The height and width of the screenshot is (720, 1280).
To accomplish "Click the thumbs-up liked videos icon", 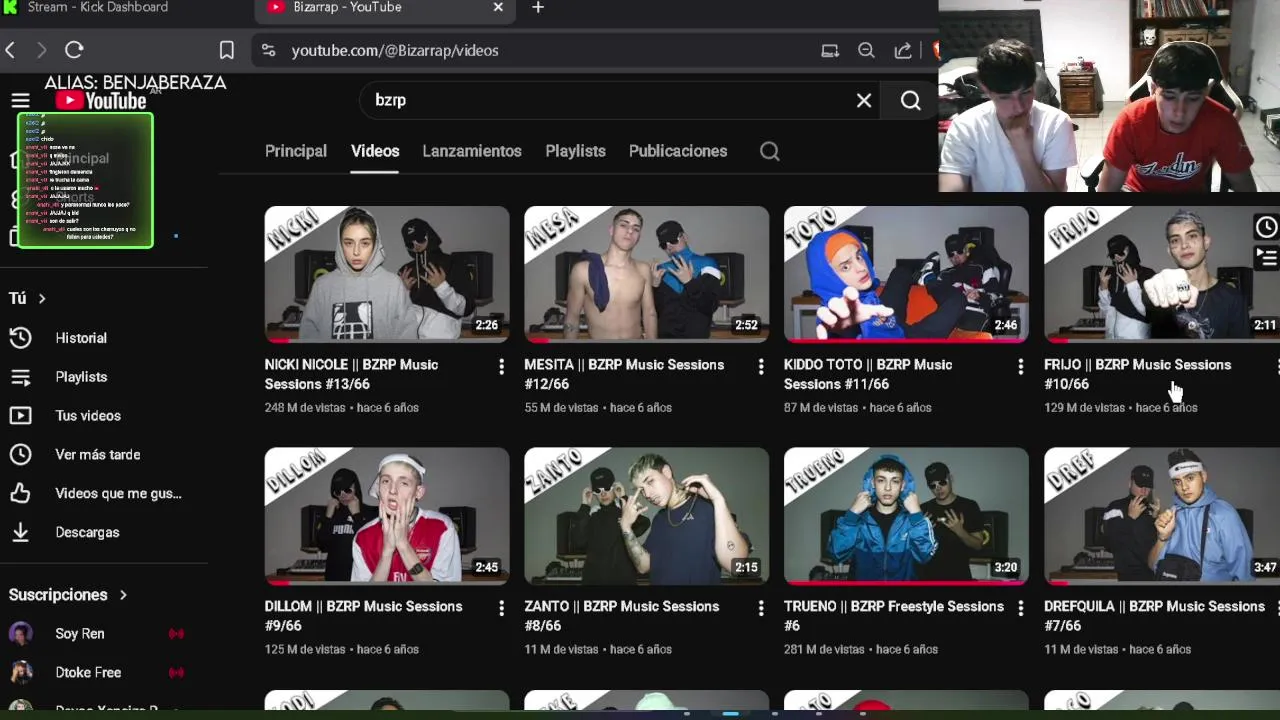I will (20, 494).
